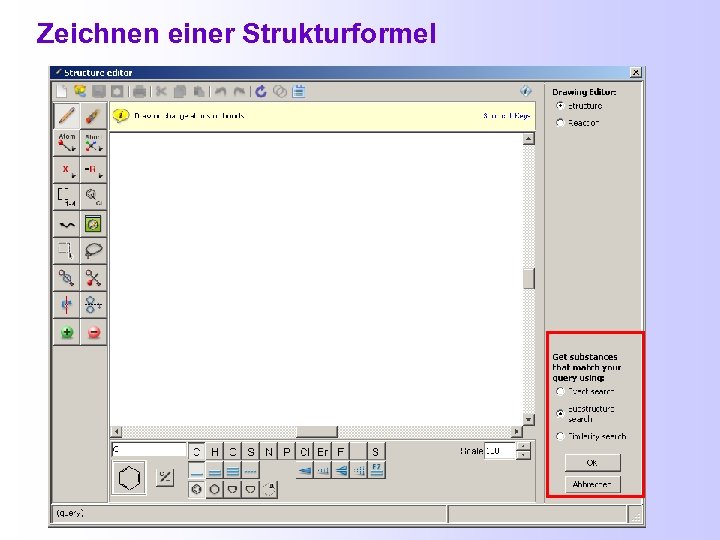
Task: Open the Shortcut Keys link
Action: pyautogui.click(x=506, y=116)
